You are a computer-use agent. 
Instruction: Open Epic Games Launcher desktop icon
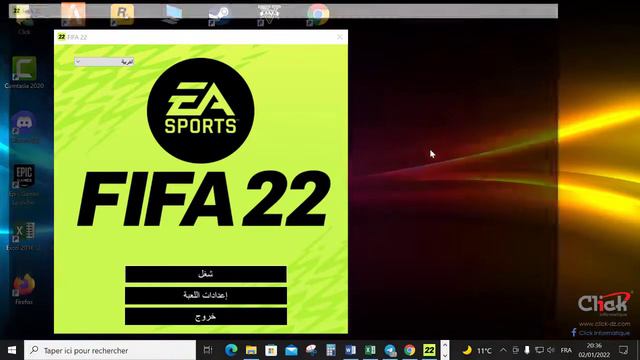click(24, 184)
